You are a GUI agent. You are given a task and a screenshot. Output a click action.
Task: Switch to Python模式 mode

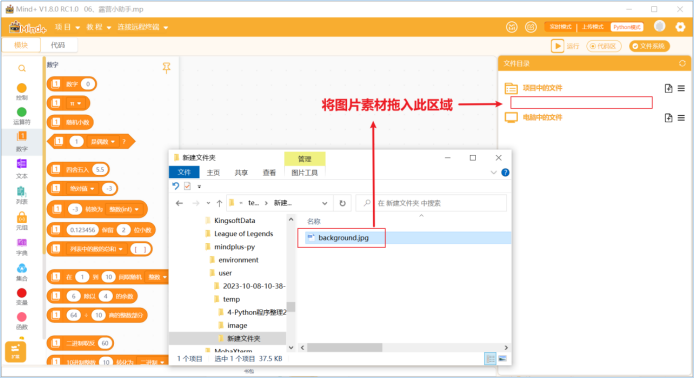click(627, 27)
